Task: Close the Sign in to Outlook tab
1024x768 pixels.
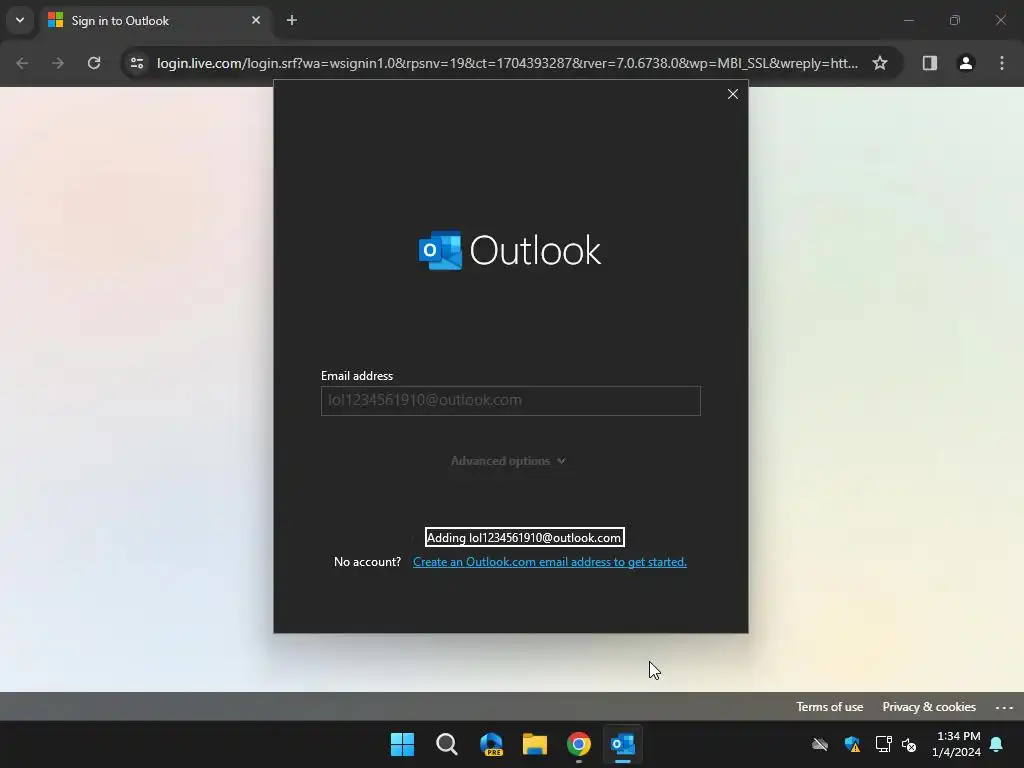Action: (x=256, y=21)
